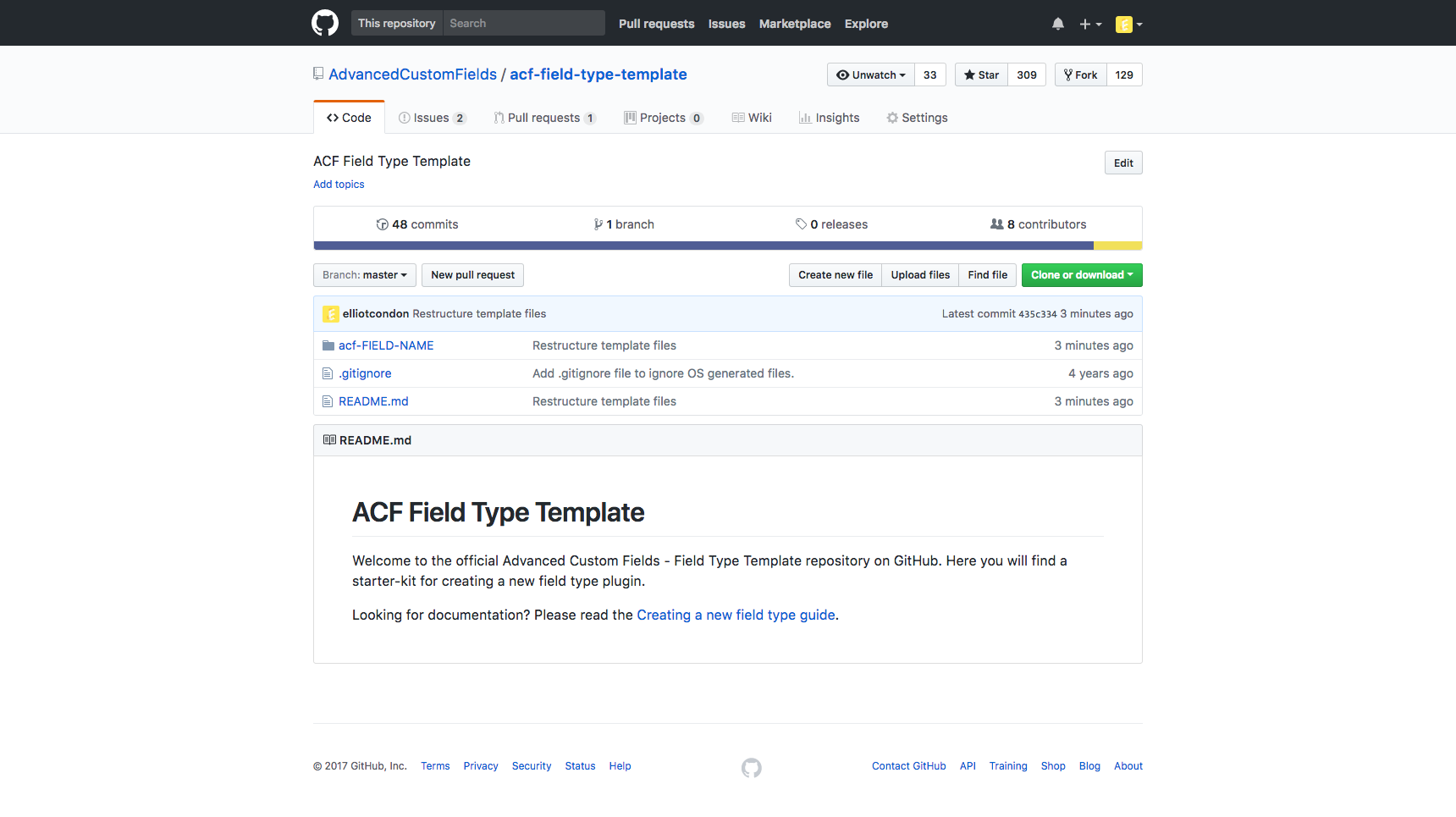1456x817 pixels.
Task: Click elliotcondon's avatar in latest commit row
Action: pos(331,314)
